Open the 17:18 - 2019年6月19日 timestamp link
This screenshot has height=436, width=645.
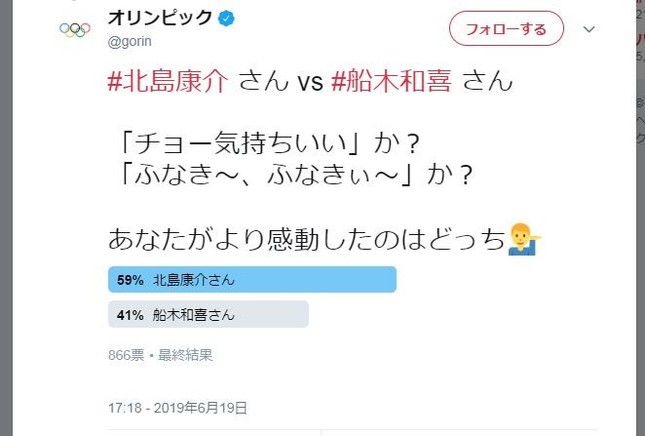pos(177,407)
